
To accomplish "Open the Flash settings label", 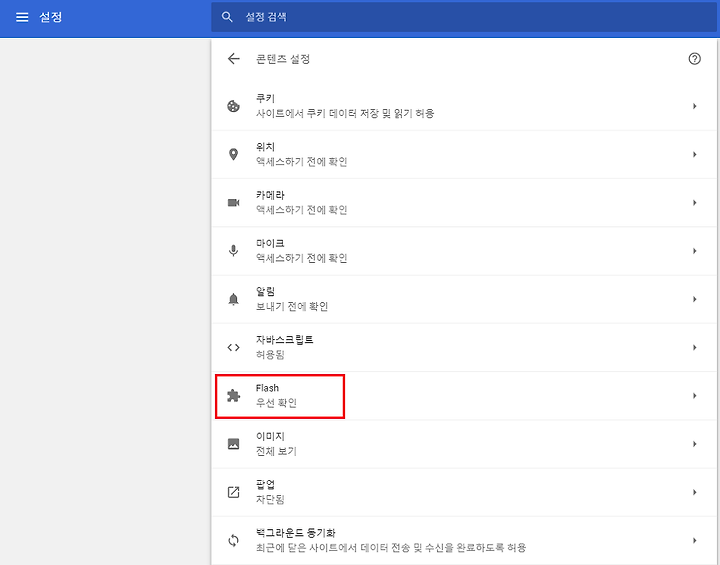I will point(267,388).
